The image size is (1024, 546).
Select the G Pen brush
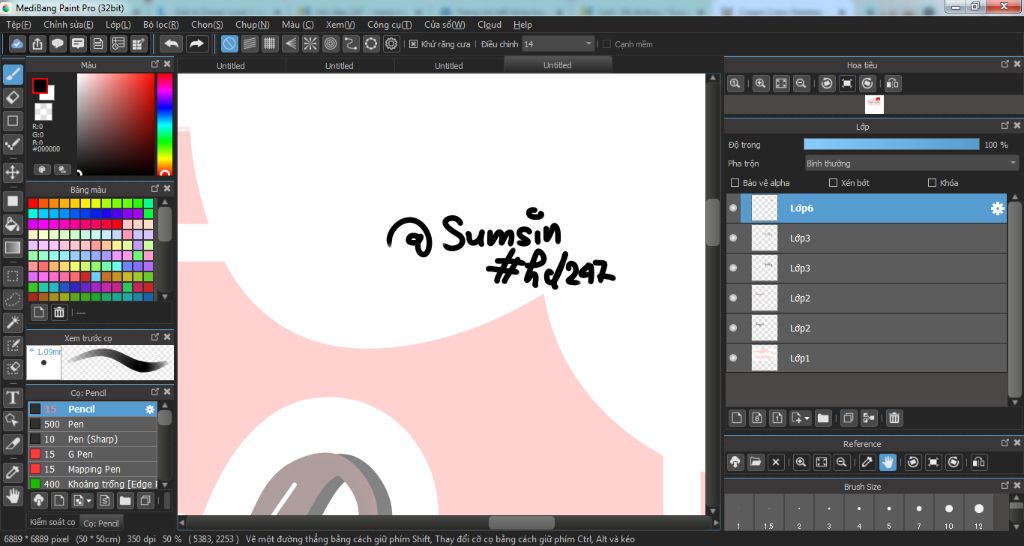pyautogui.click(x=93, y=454)
